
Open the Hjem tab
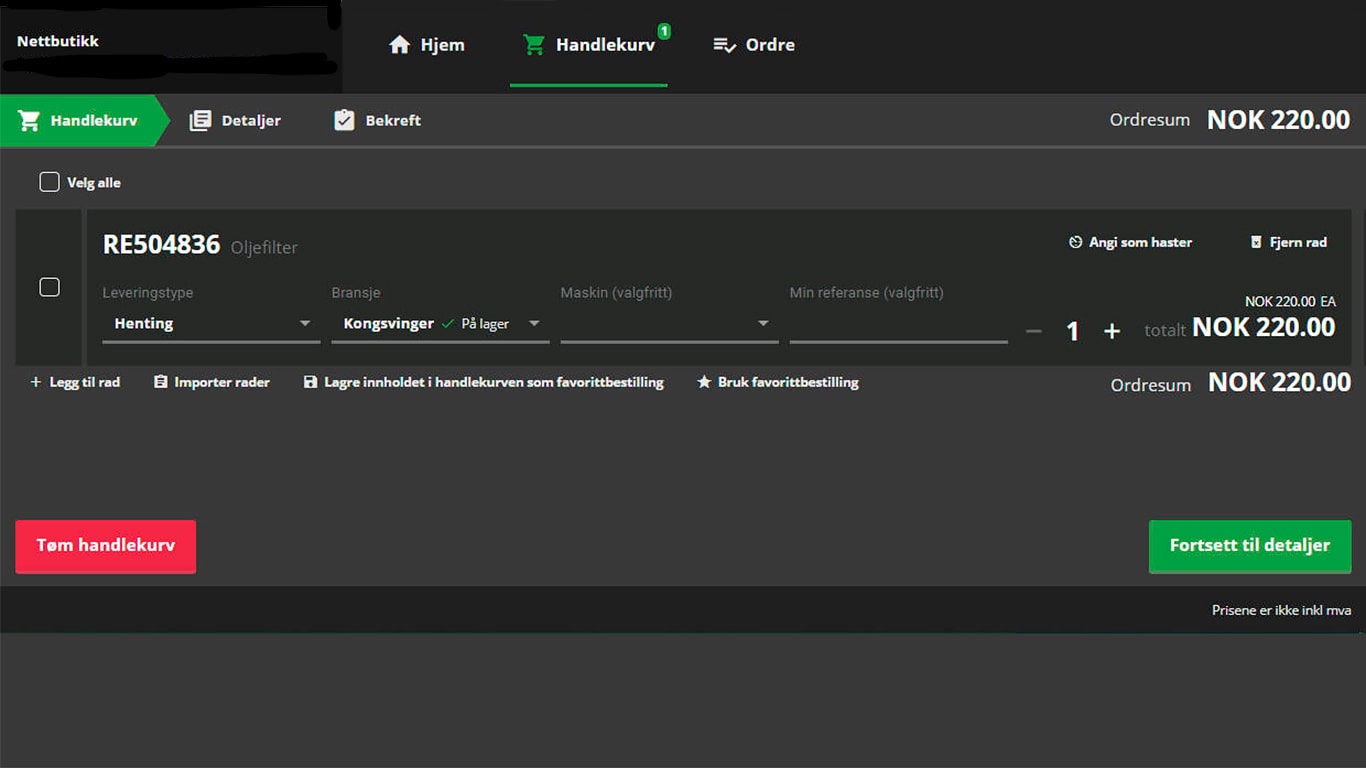coord(427,45)
